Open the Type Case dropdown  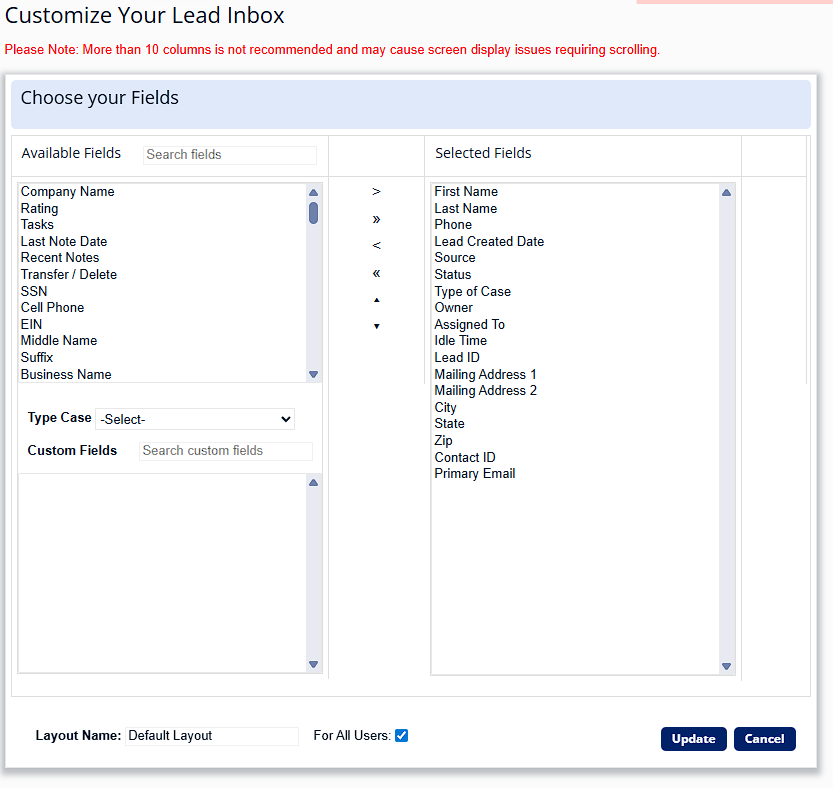tap(195, 419)
